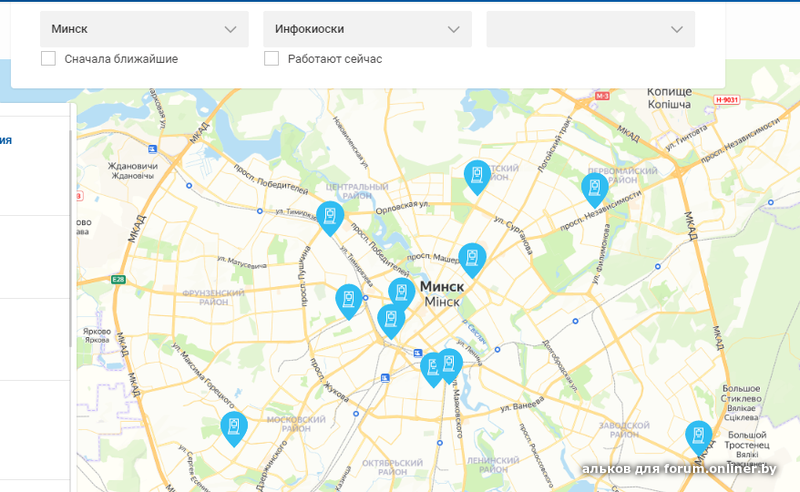Image resolution: width=800 pixels, height=492 pixels.
Task: Open the Минск city dropdown
Action: [x=144, y=29]
